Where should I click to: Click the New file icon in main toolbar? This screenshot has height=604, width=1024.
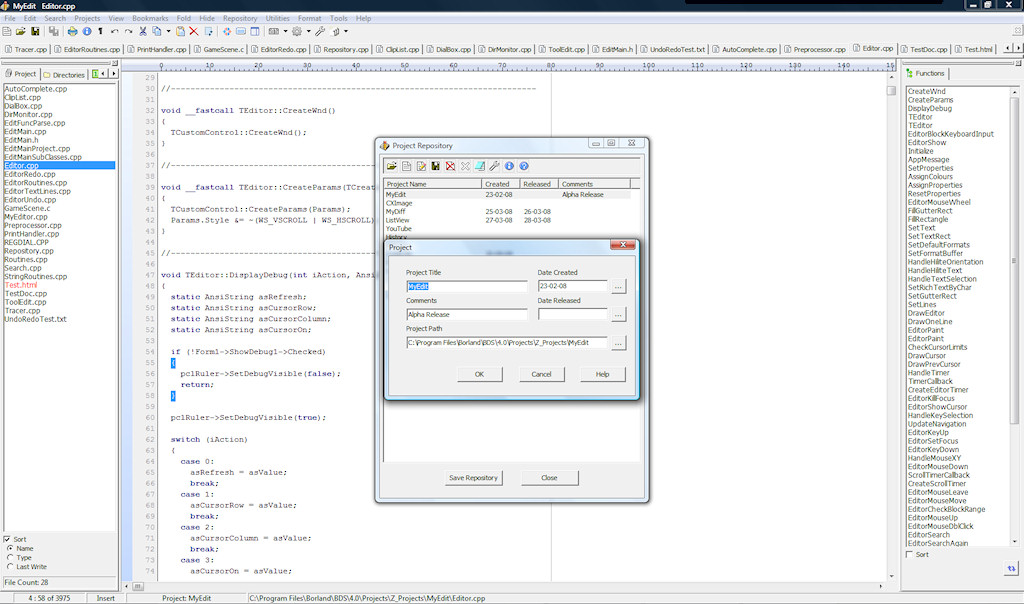[7, 31]
